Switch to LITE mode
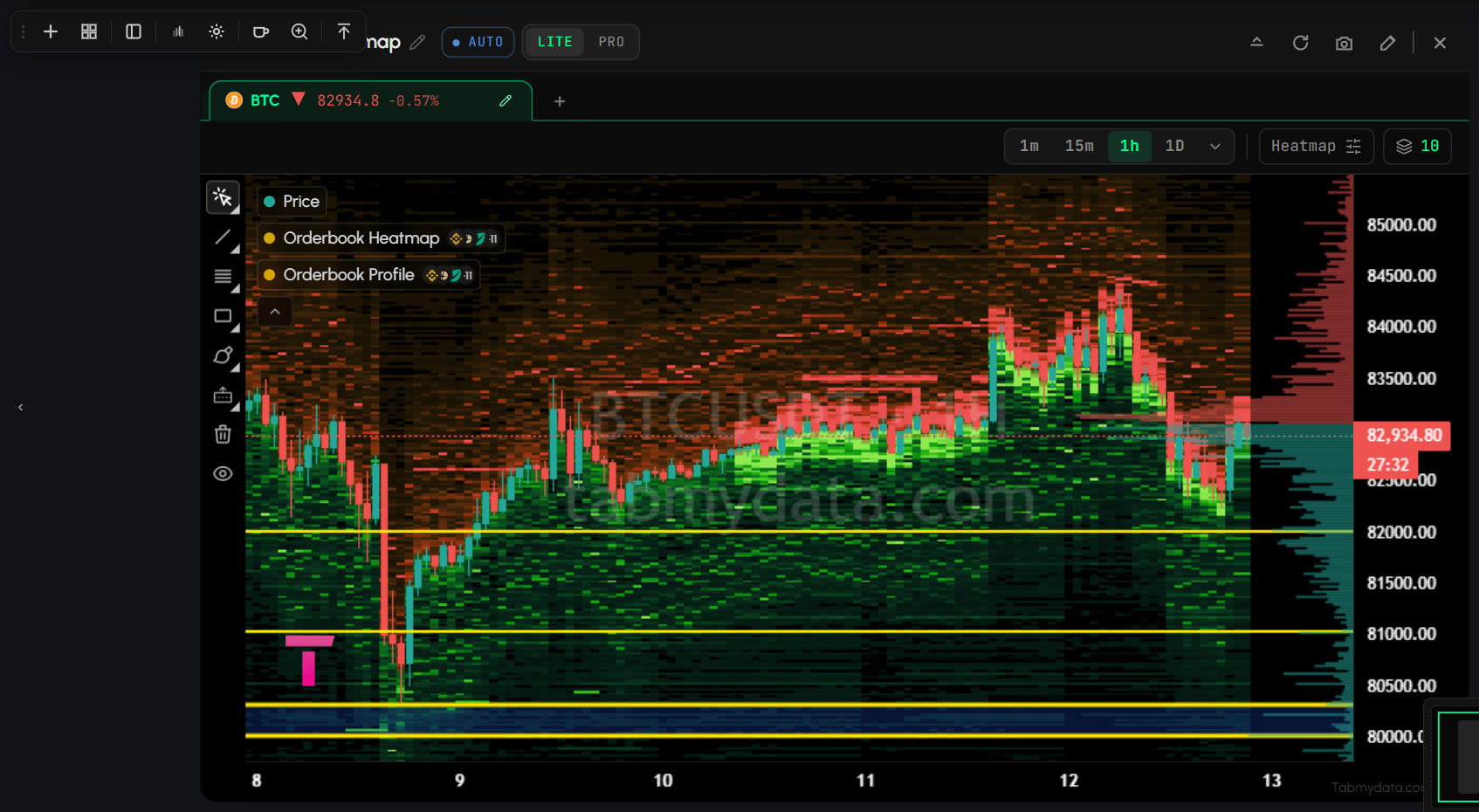 (x=554, y=42)
